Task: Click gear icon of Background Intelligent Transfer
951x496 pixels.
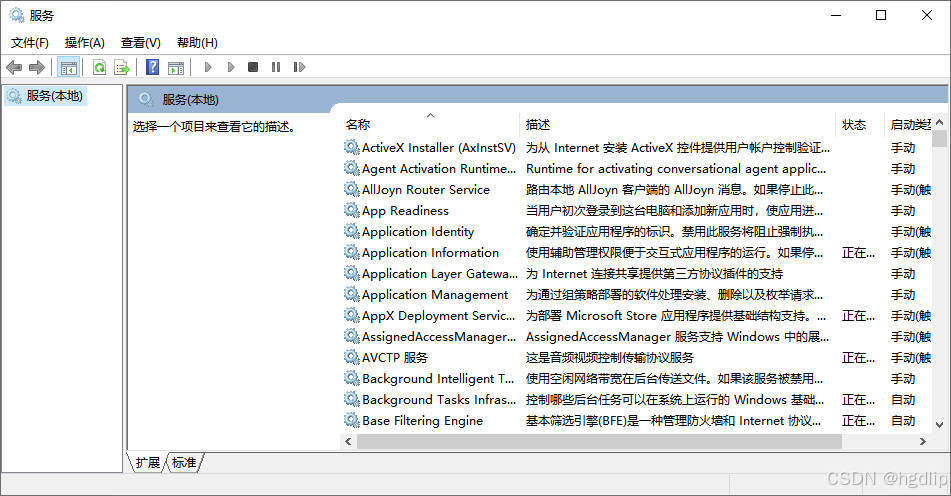Action: tap(352, 378)
